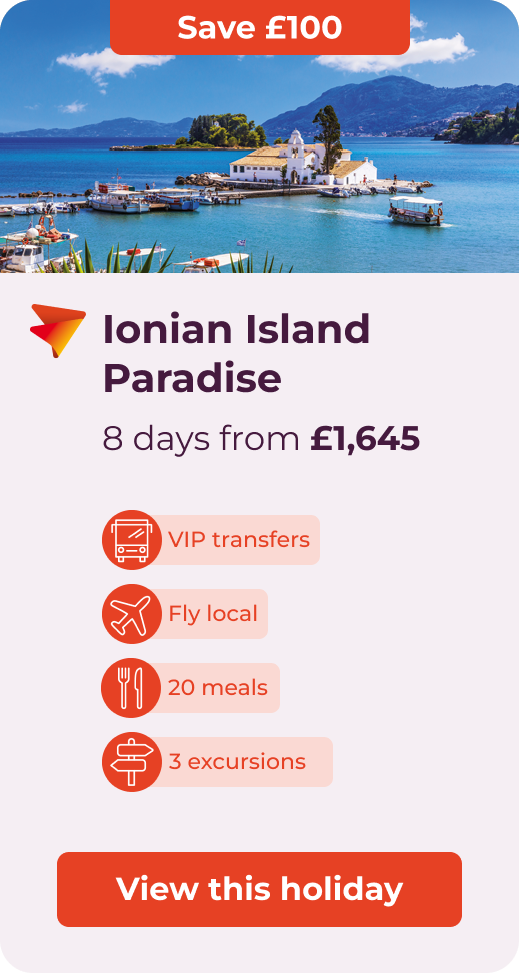The image size is (519, 973).
Task: Click the £1,645 price text
Action: click(365, 439)
